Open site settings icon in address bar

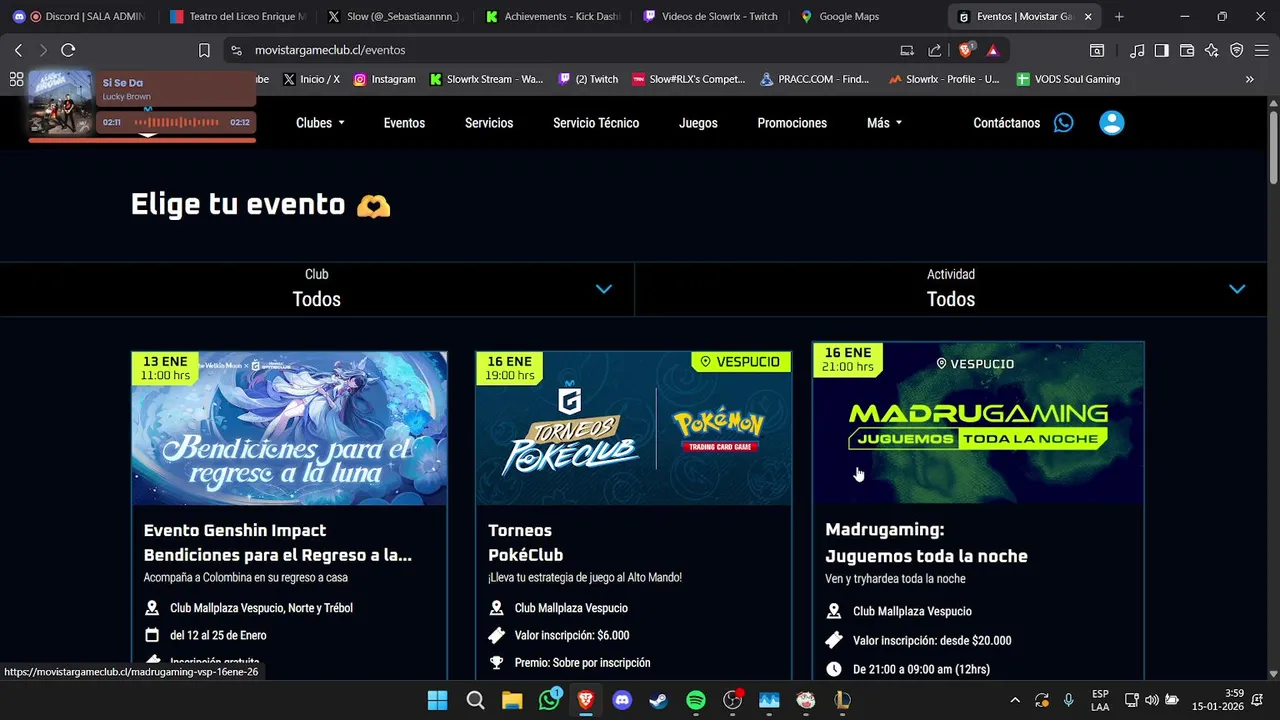[x=236, y=50]
